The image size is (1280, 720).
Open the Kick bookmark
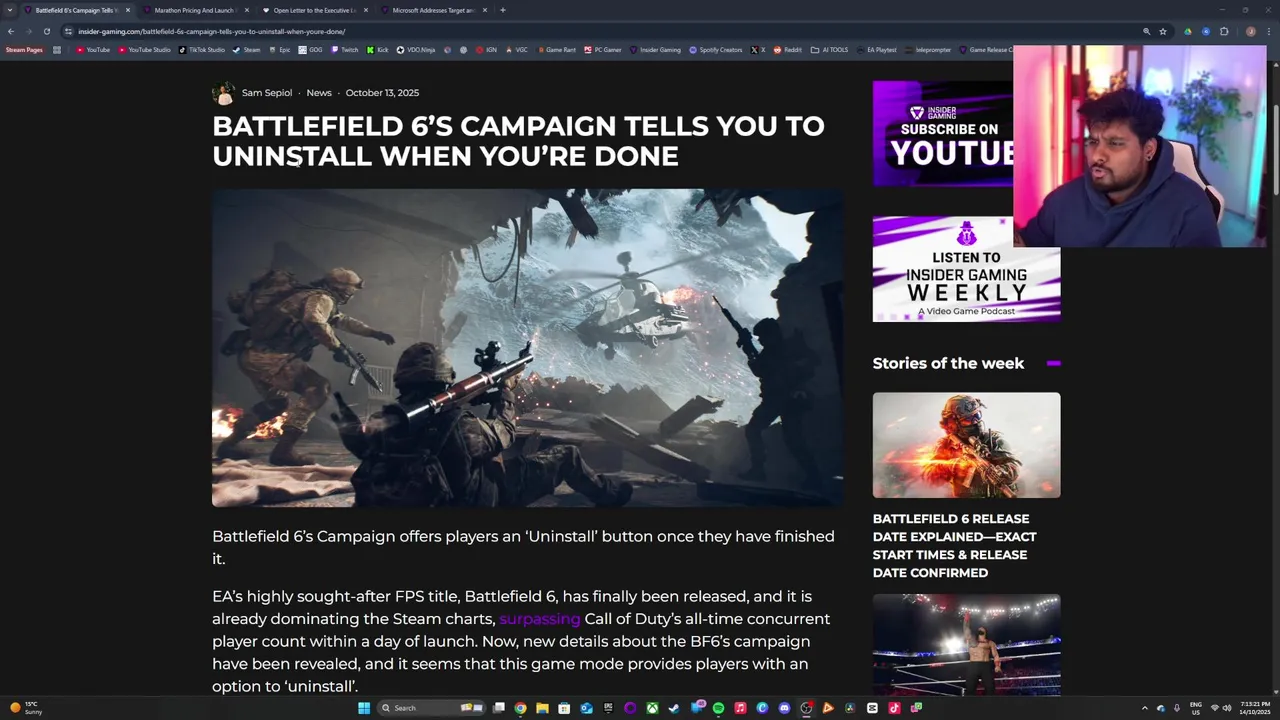pos(377,49)
